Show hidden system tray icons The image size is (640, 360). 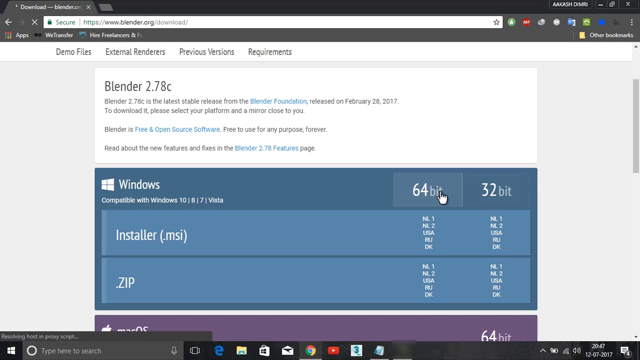coord(542,351)
